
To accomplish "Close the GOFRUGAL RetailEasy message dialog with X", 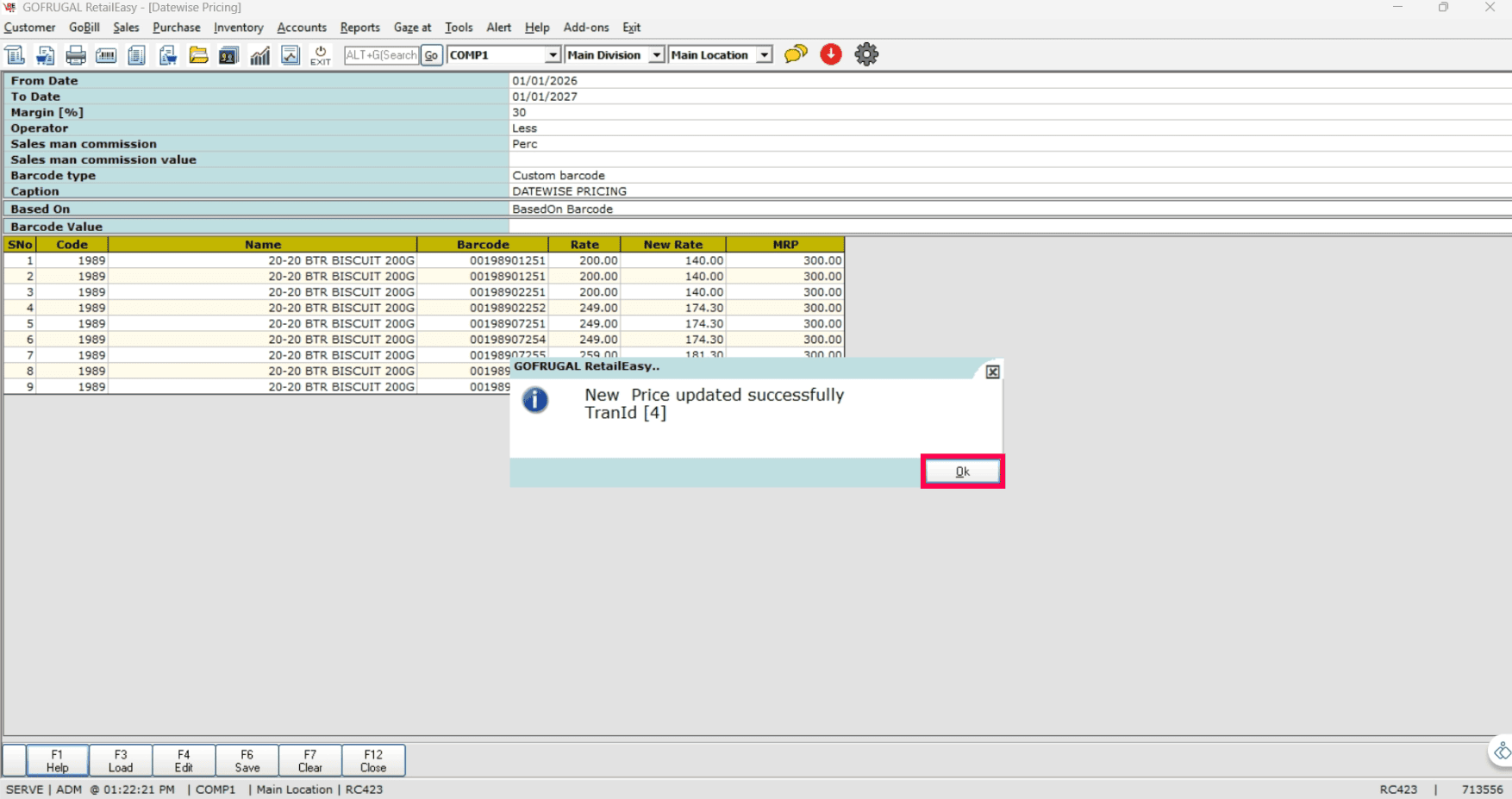I will (x=993, y=371).
